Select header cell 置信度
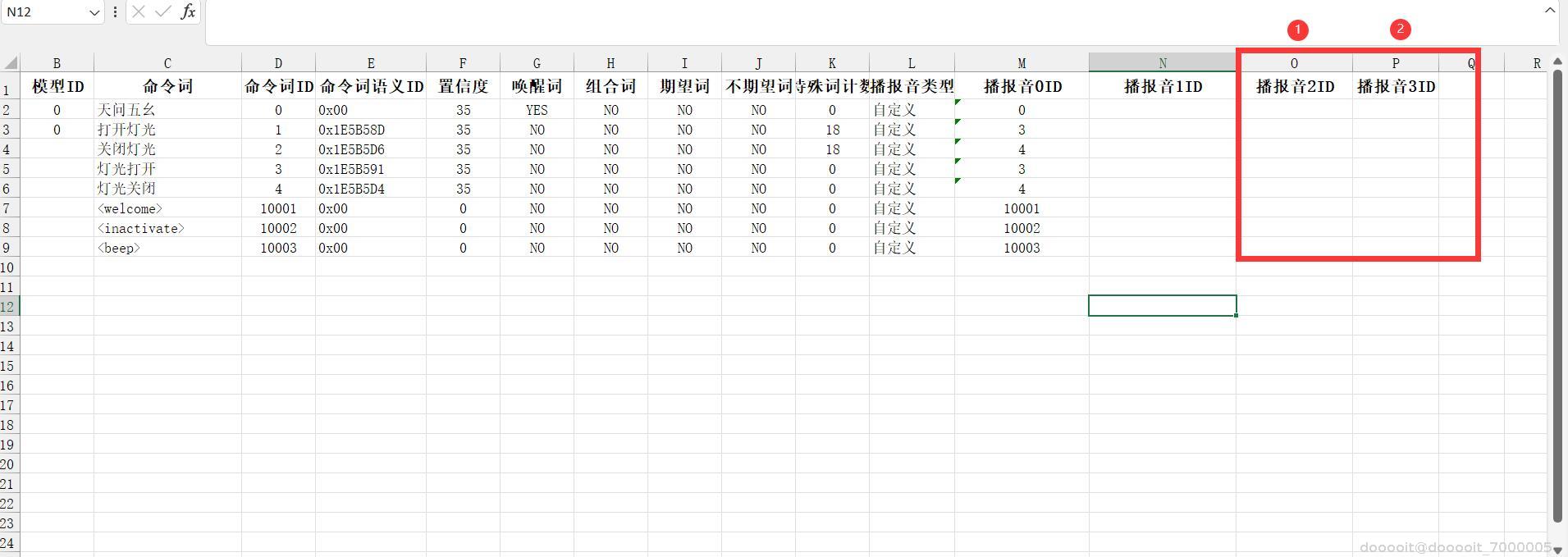The image size is (1568, 557). 463,86
